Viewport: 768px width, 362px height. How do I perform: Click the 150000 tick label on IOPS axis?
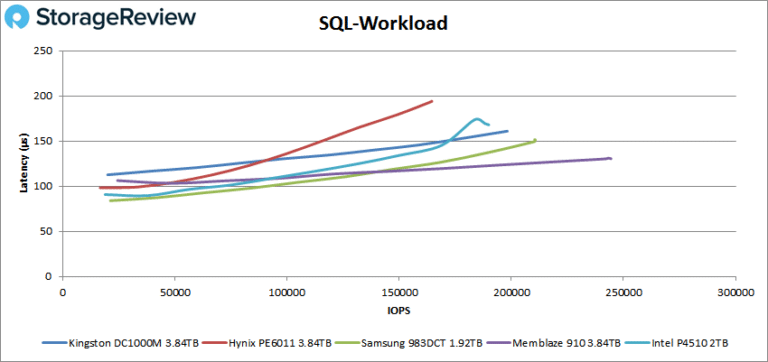(399, 293)
